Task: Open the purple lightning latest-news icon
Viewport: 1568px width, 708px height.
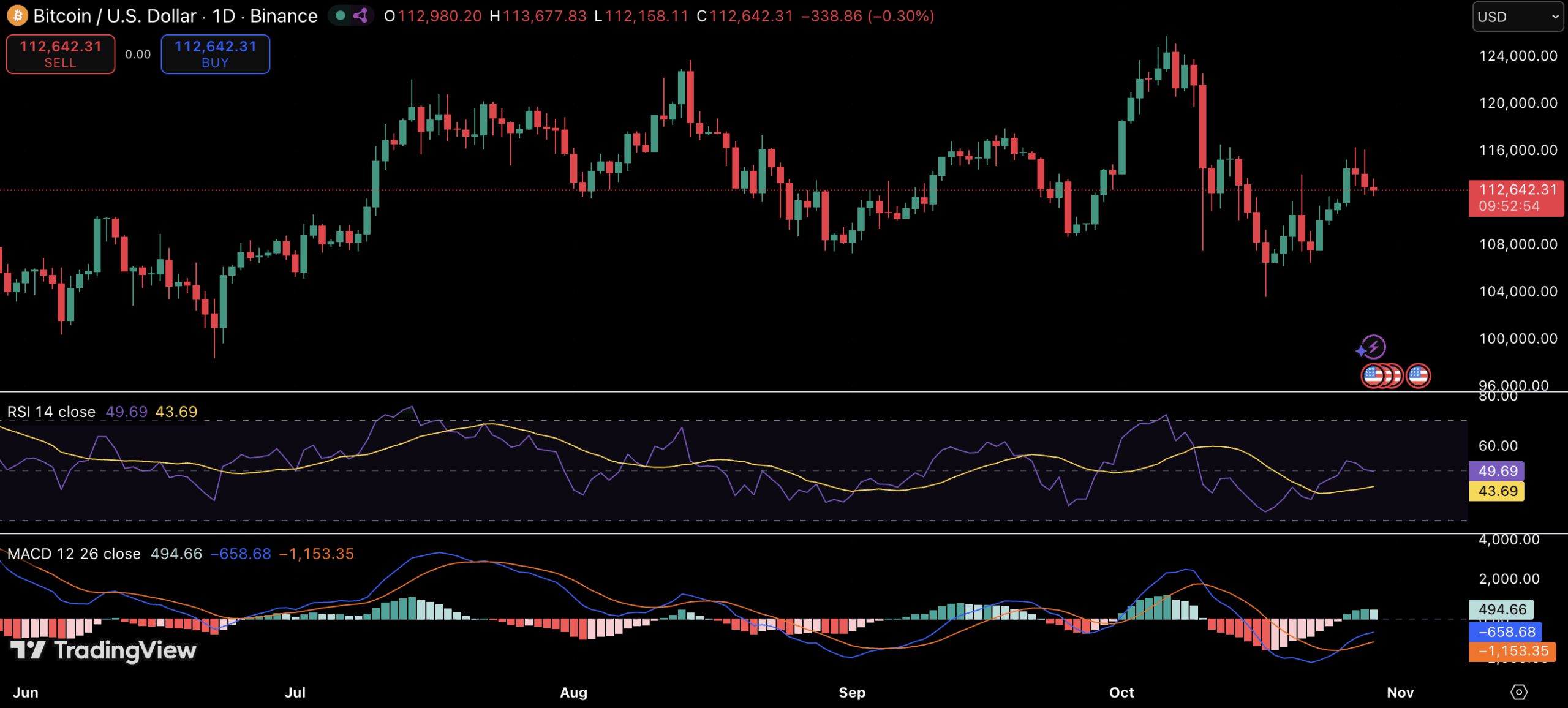Action: pyautogui.click(x=1373, y=347)
